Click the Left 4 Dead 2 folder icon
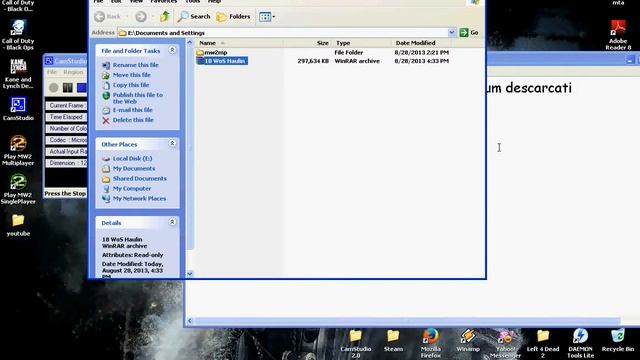Image resolution: width=640 pixels, height=360 pixels. (x=543, y=343)
